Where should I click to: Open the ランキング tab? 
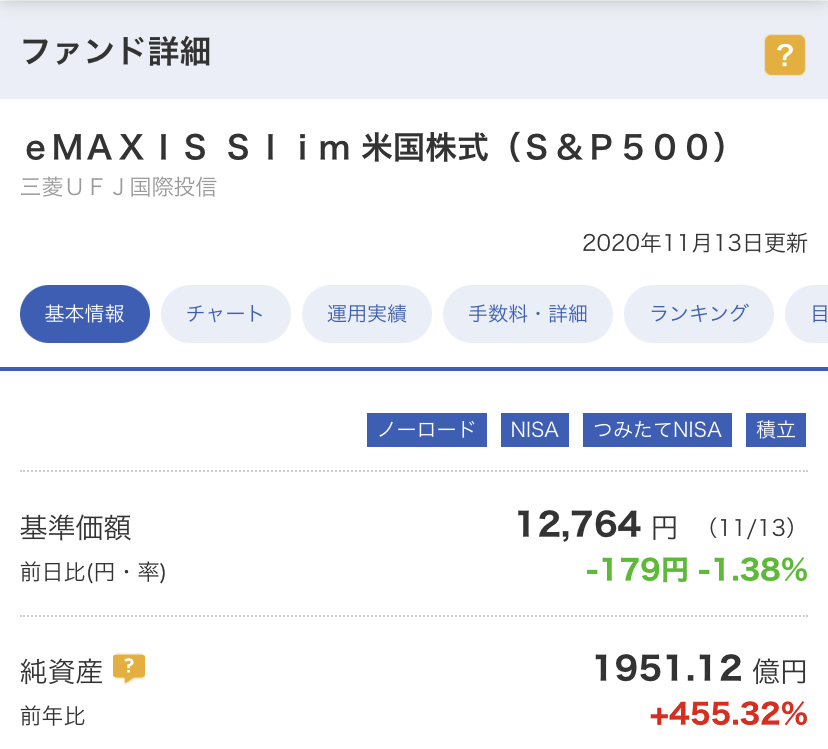(x=699, y=314)
